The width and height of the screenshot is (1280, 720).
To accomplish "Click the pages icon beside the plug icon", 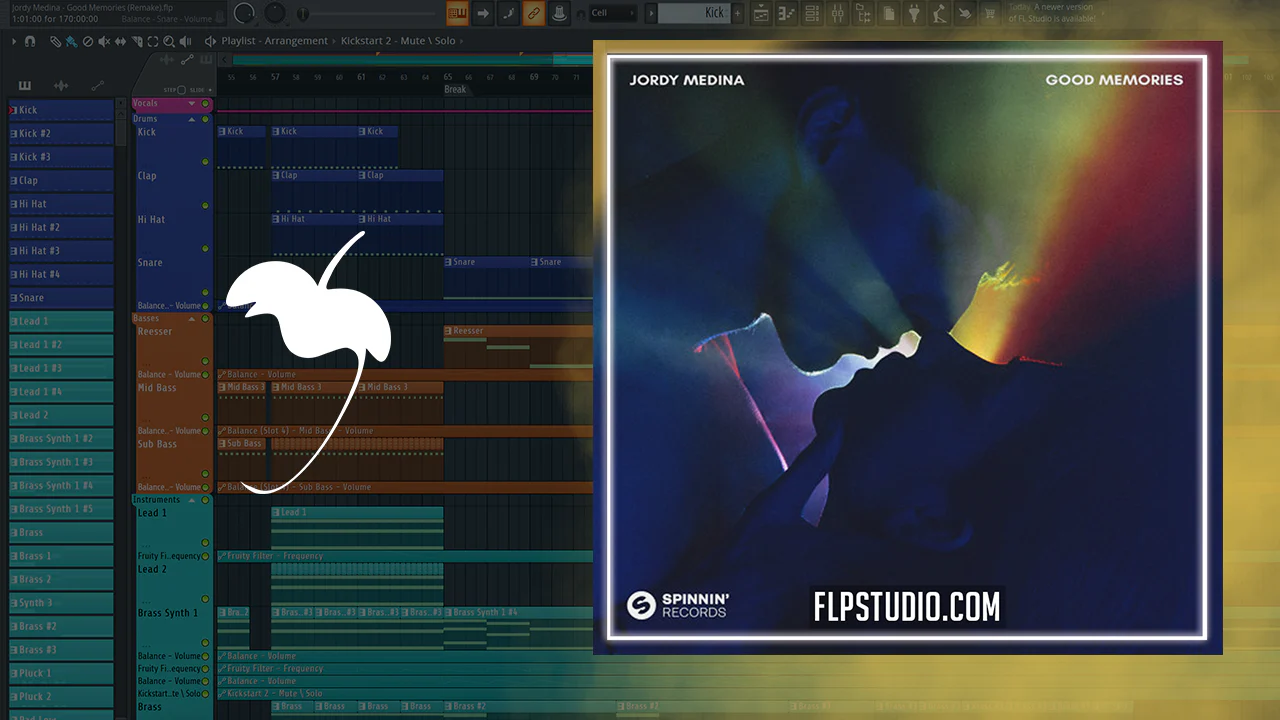I will pos(888,13).
